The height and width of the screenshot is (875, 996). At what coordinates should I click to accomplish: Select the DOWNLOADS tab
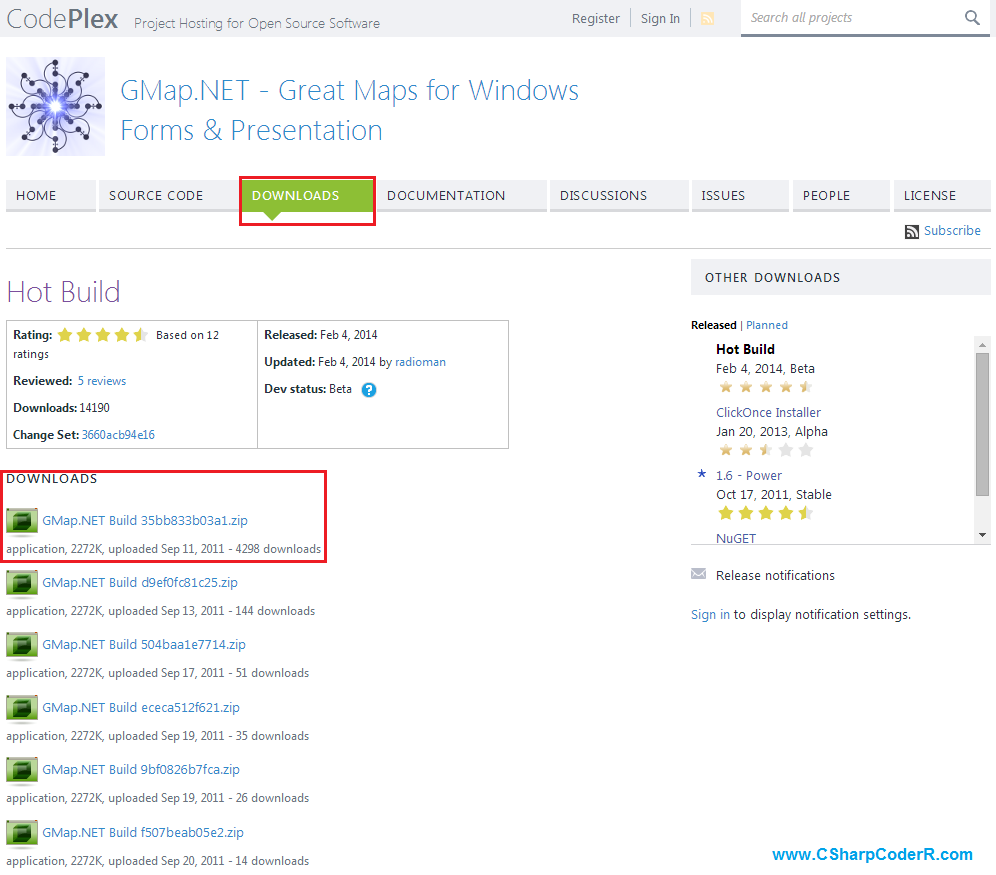[x=307, y=196]
